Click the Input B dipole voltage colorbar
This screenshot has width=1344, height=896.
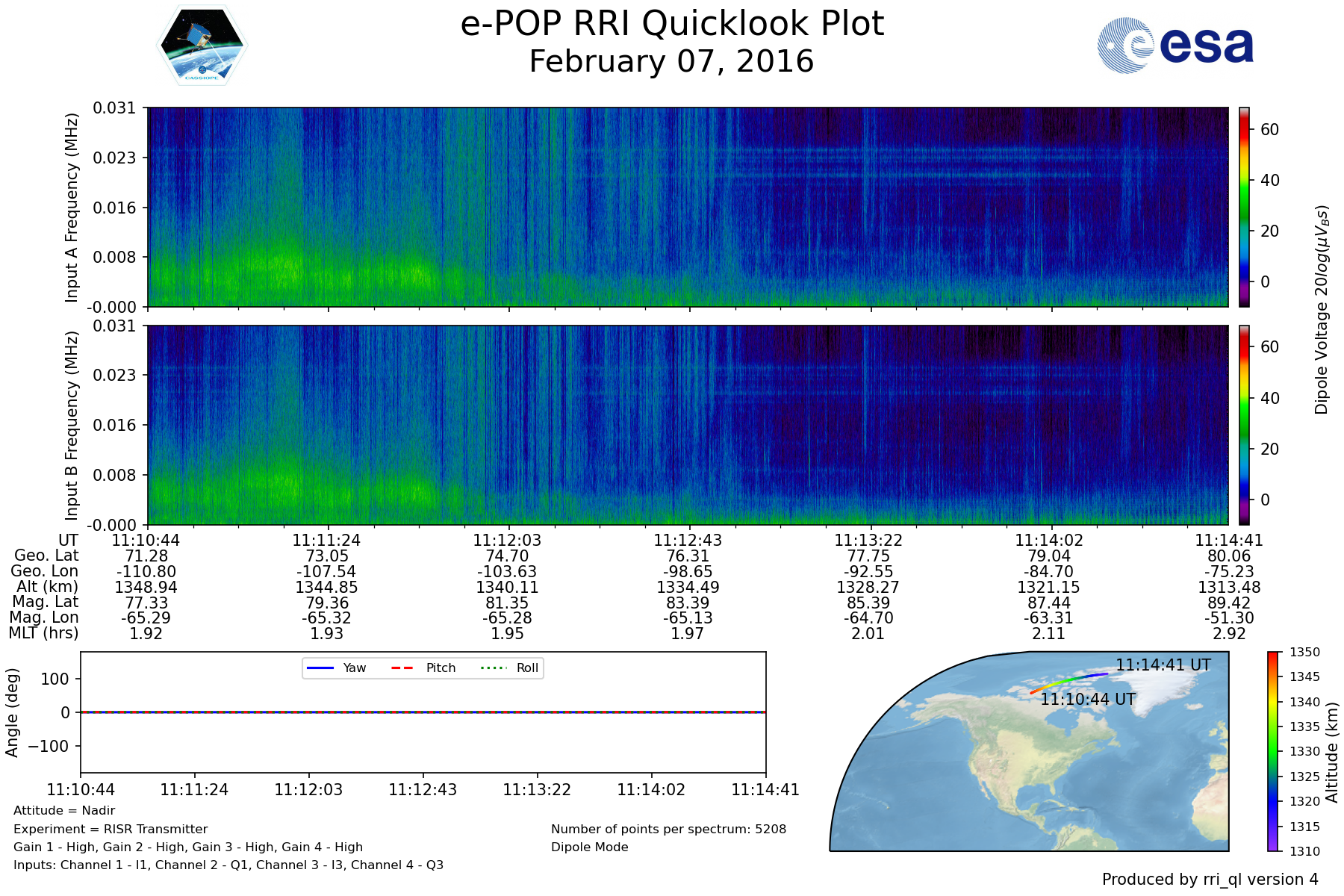[x=1244, y=425]
